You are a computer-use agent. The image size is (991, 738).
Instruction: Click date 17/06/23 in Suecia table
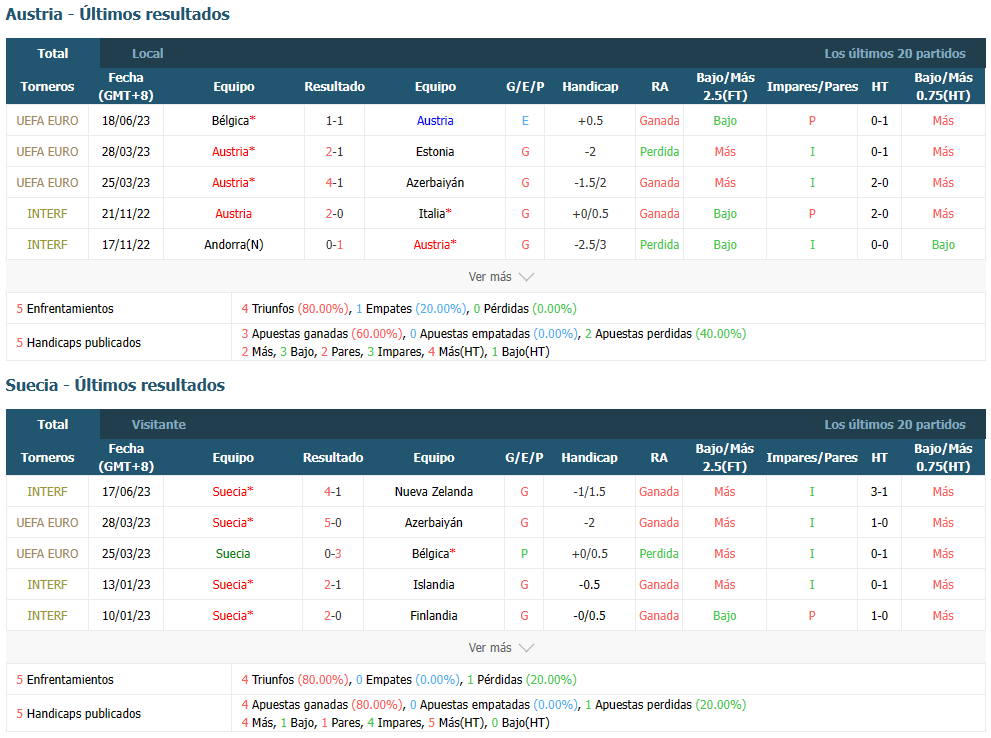pyautogui.click(x=126, y=492)
